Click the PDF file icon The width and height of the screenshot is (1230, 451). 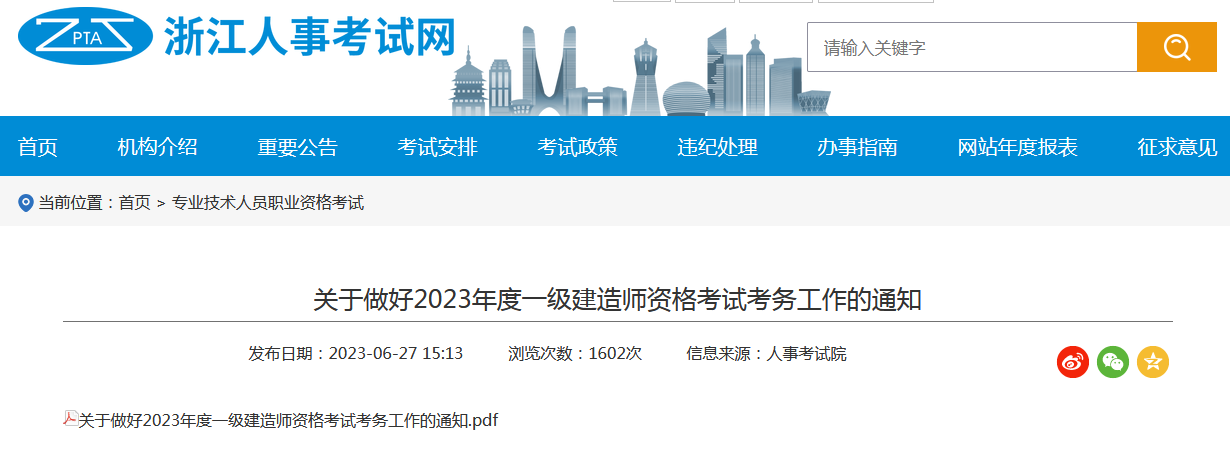tap(70, 419)
